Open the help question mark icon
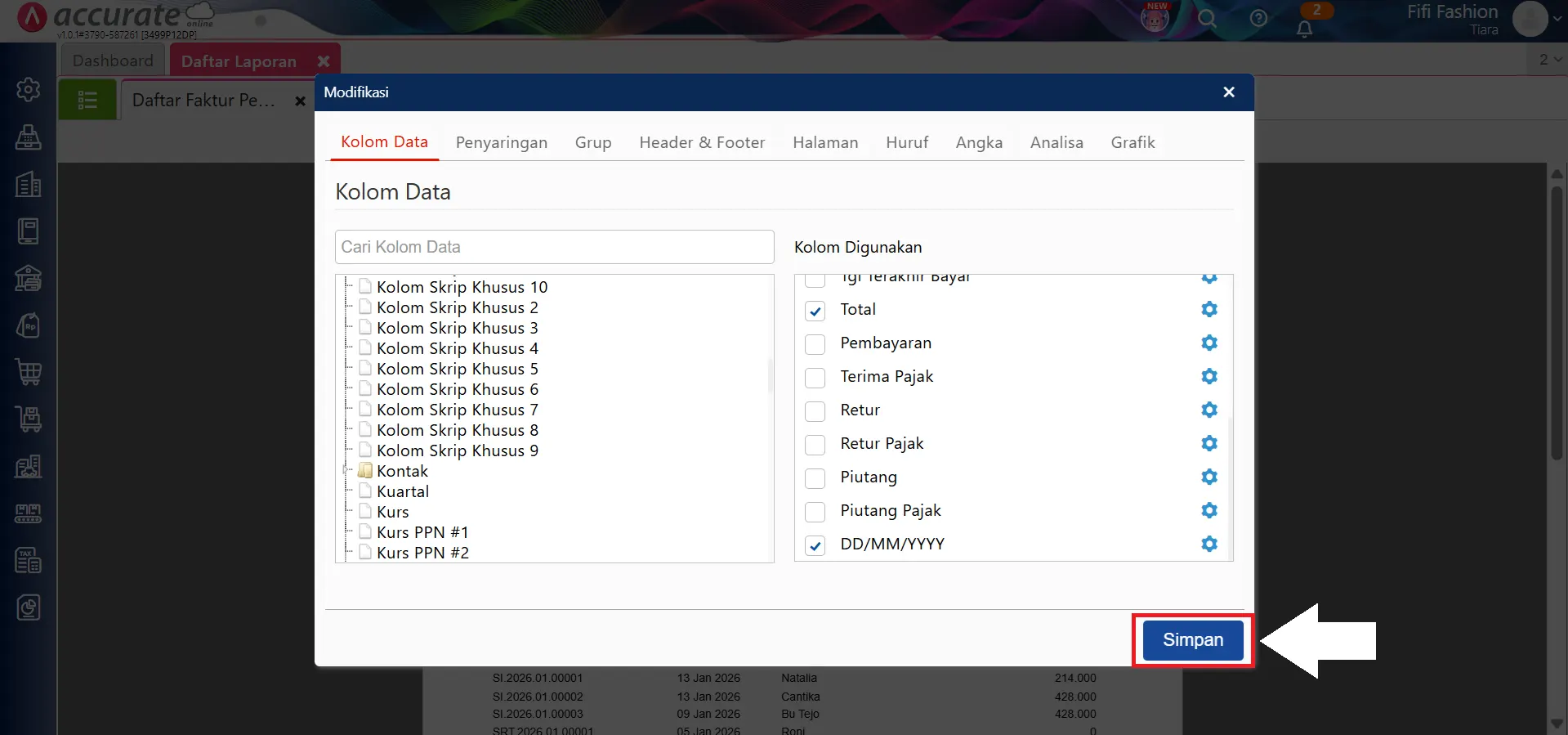 tap(1258, 19)
